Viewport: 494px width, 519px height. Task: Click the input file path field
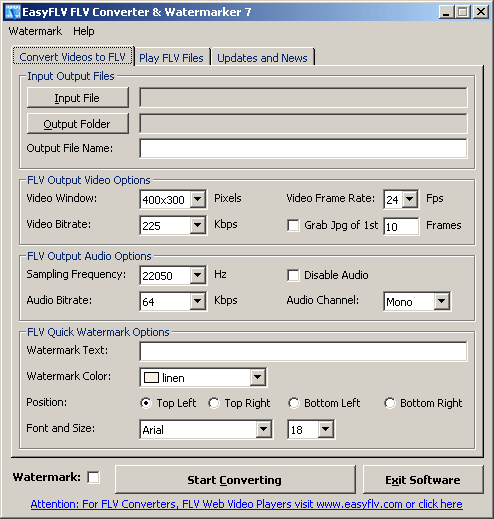[303, 98]
